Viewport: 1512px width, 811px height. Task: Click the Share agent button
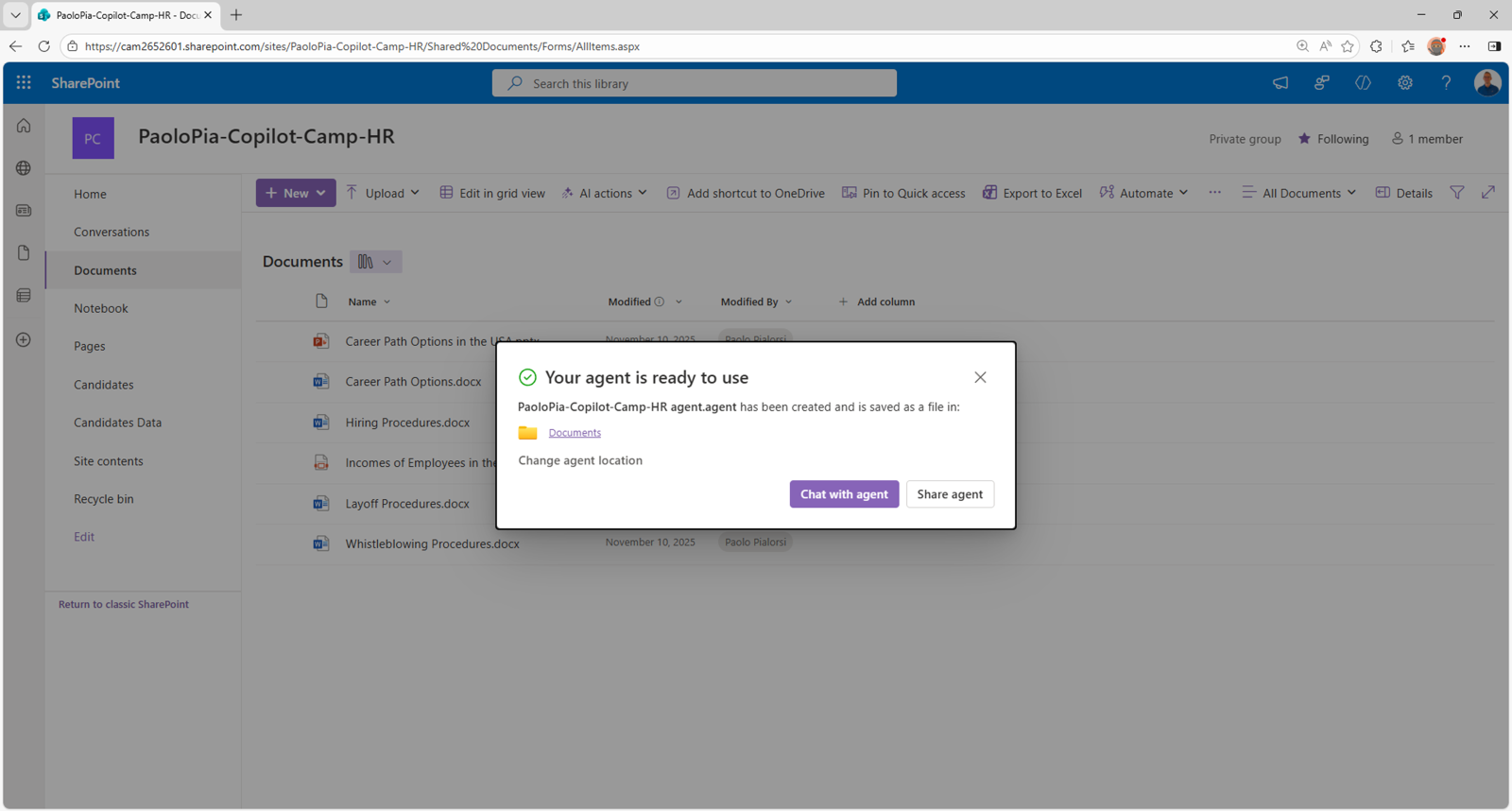click(950, 494)
